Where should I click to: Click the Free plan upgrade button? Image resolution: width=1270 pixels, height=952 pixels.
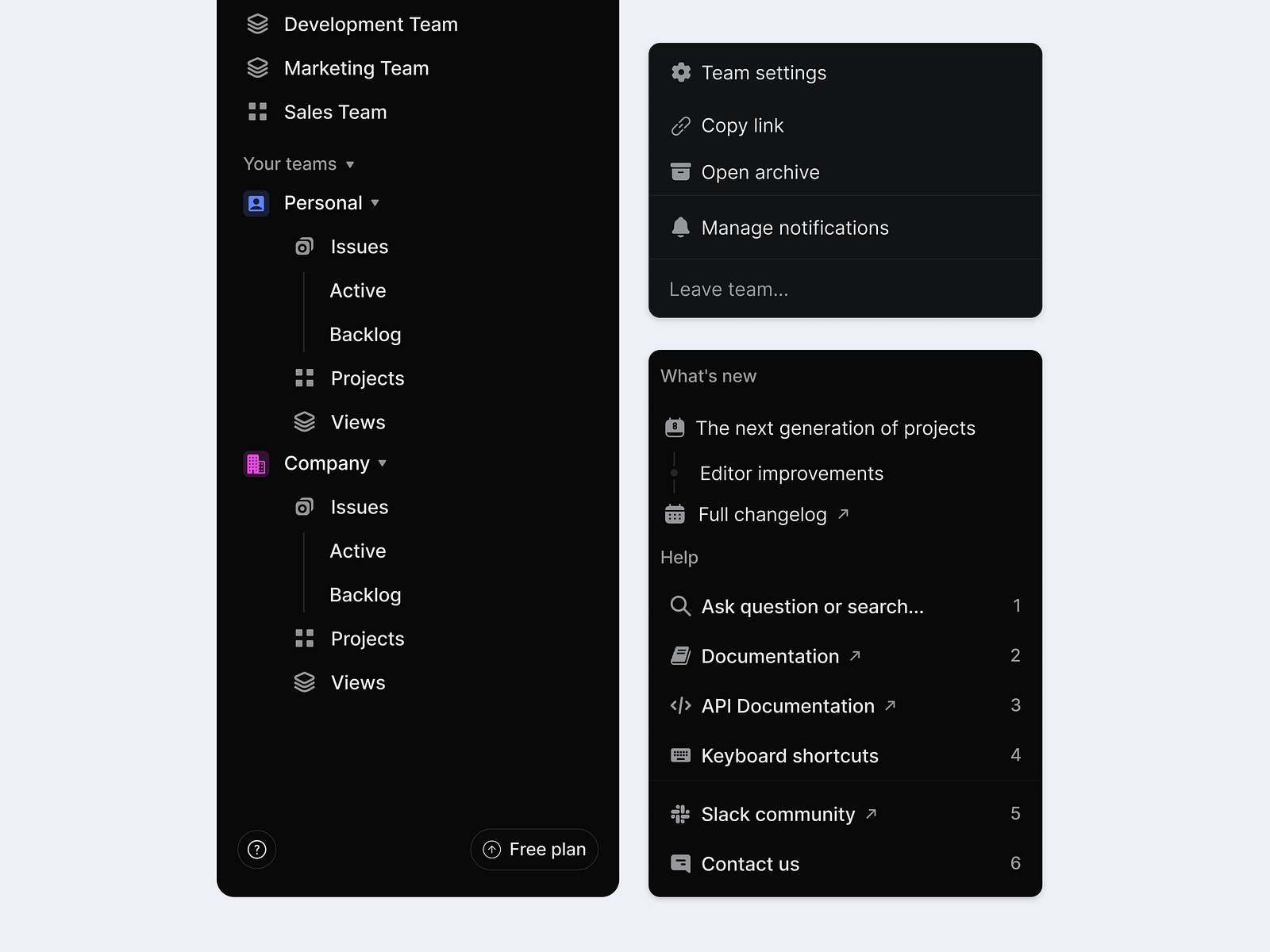coord(533,849)
